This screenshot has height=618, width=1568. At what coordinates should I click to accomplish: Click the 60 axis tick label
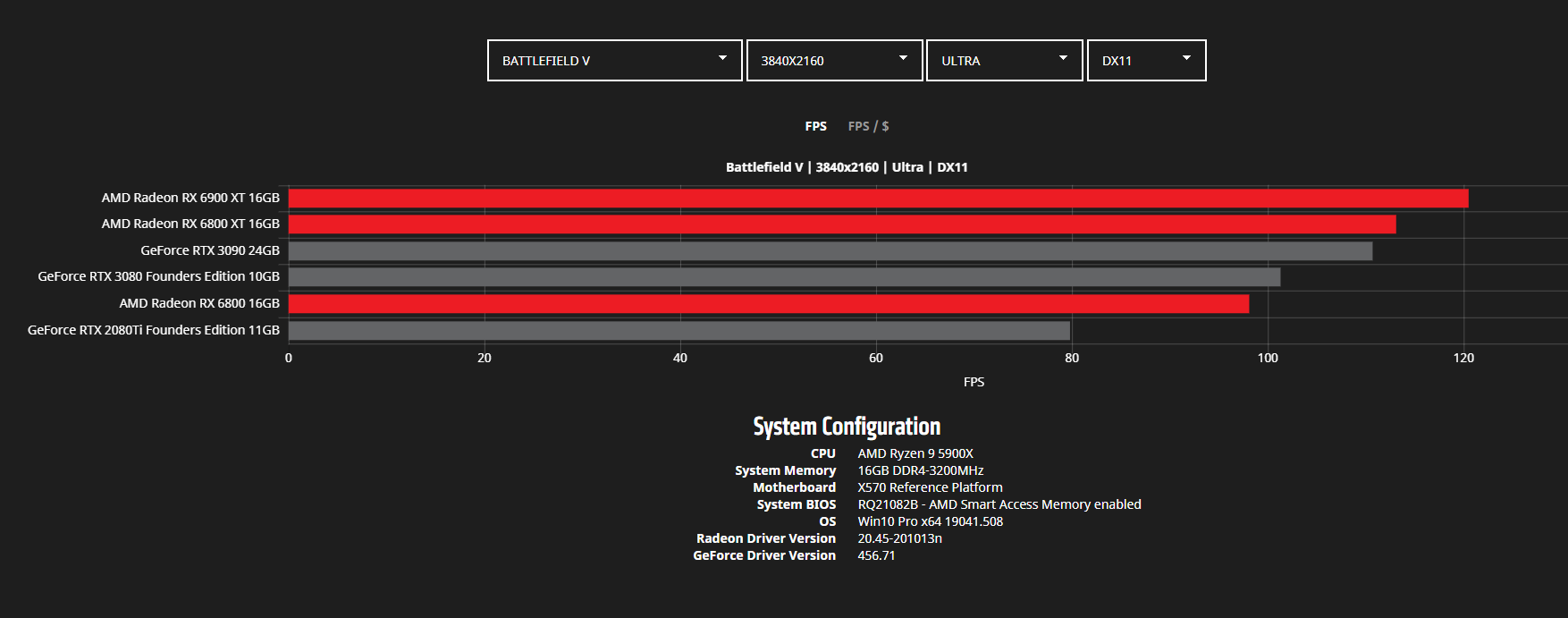tap(876, 358)
